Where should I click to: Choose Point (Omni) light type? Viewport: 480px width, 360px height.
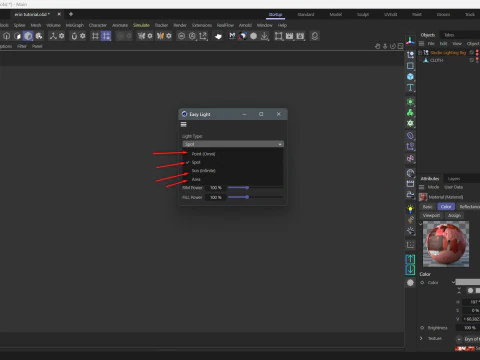pyautogui.click(x=203, y=154)
